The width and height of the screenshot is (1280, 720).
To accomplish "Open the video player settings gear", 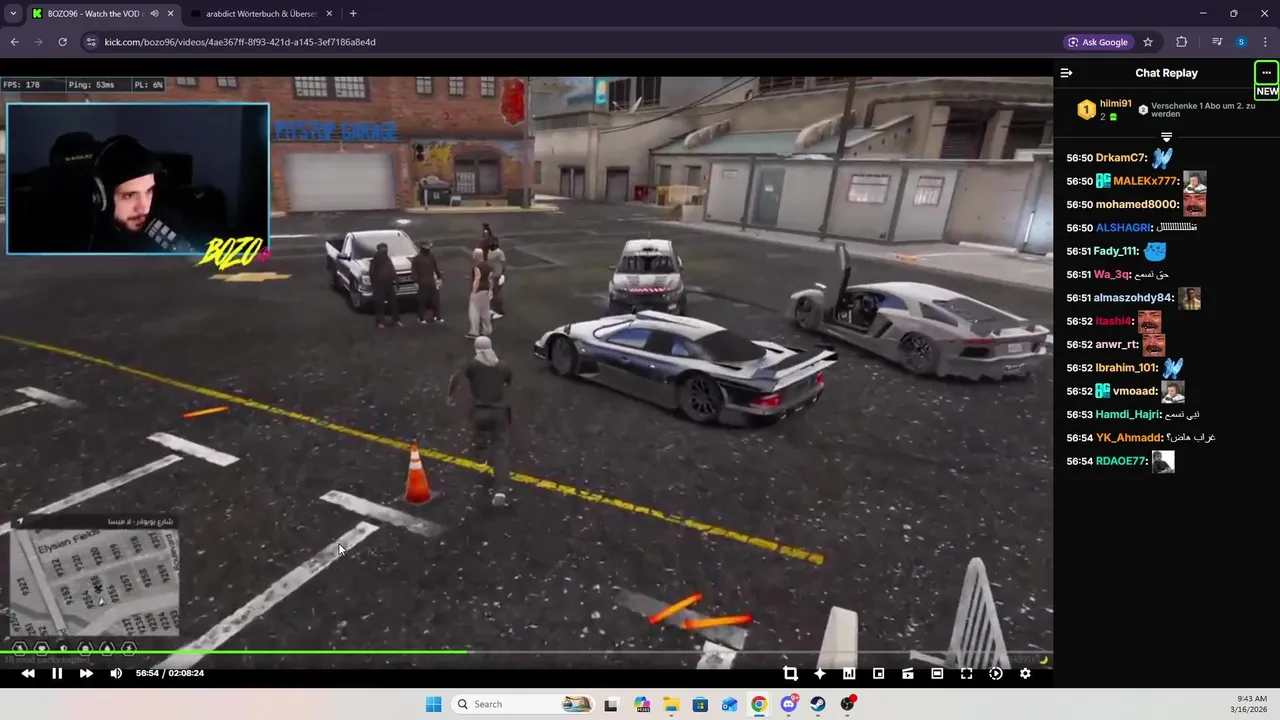I will (1025, 674).
